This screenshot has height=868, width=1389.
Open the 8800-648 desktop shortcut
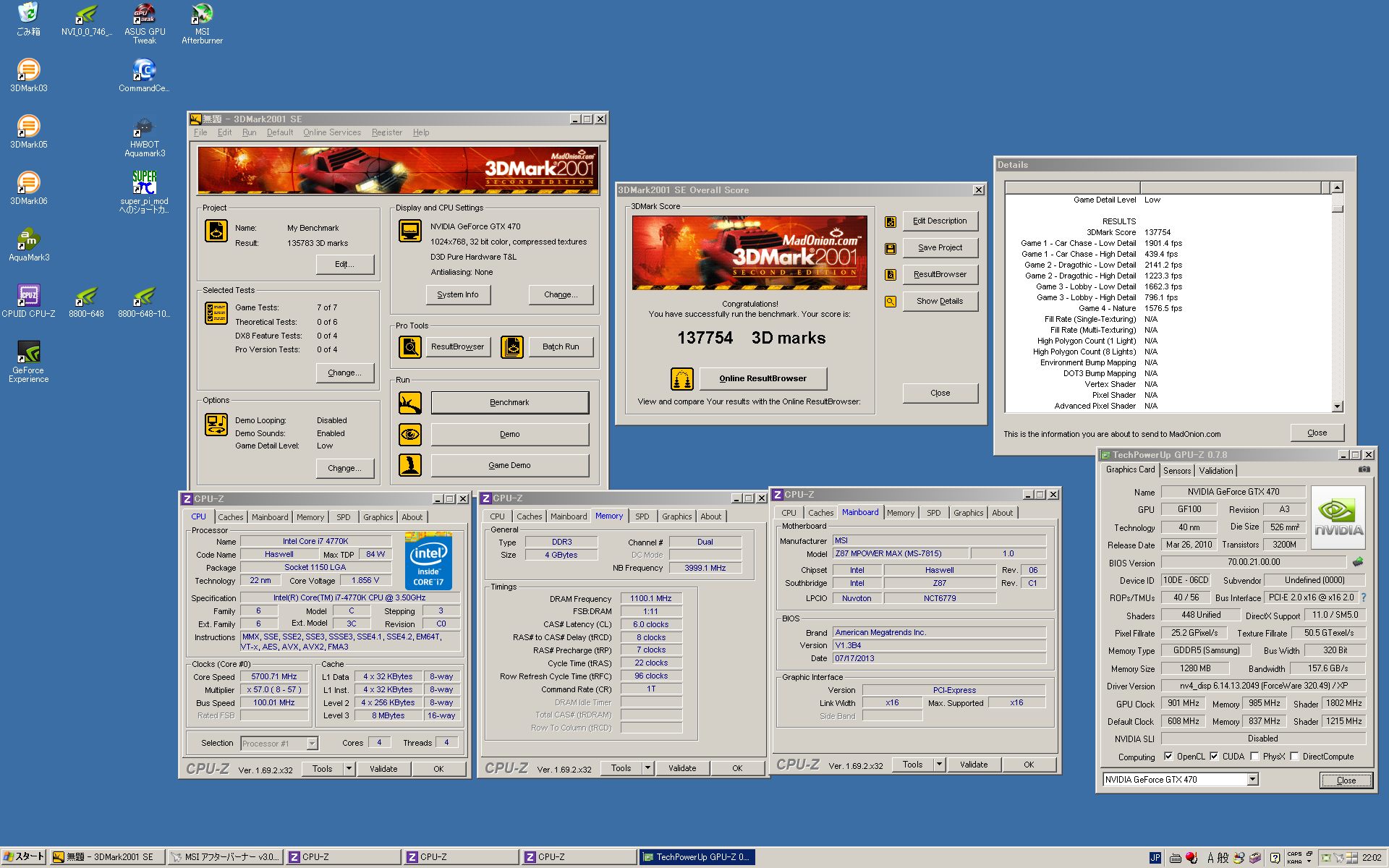[86, 300]
